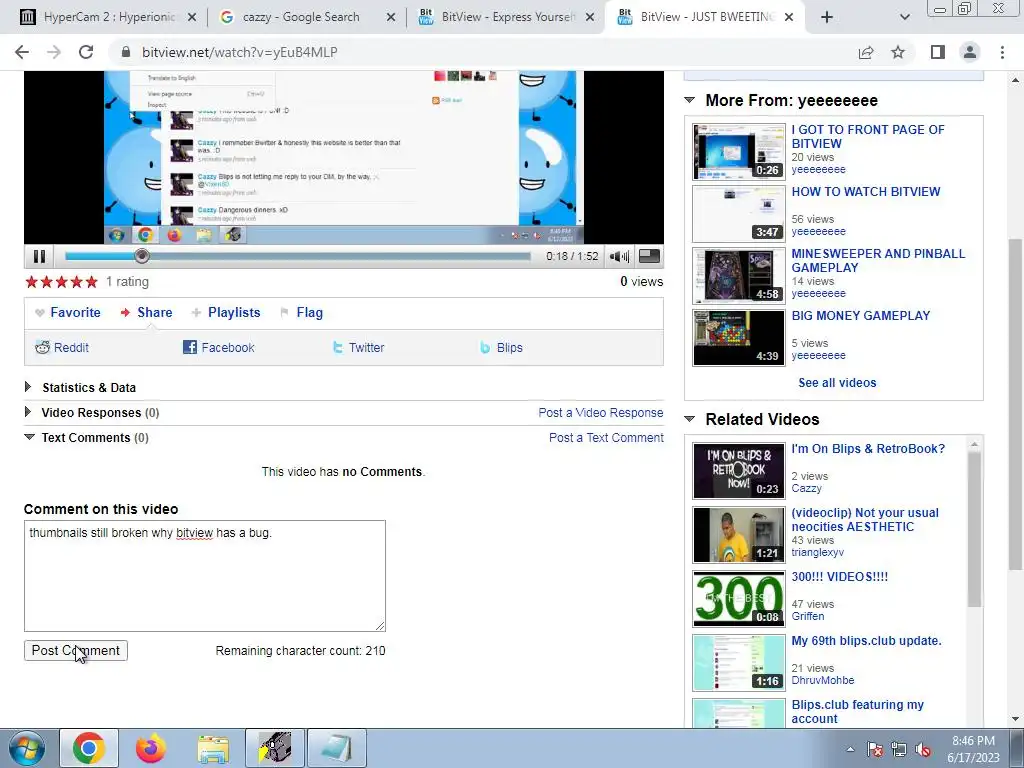Image resolution: width=1024 pixels, height=768 pixels.
Task: Open the Chrome profile avatar icon
Action: pyautogui.click(x=970, y=52)
